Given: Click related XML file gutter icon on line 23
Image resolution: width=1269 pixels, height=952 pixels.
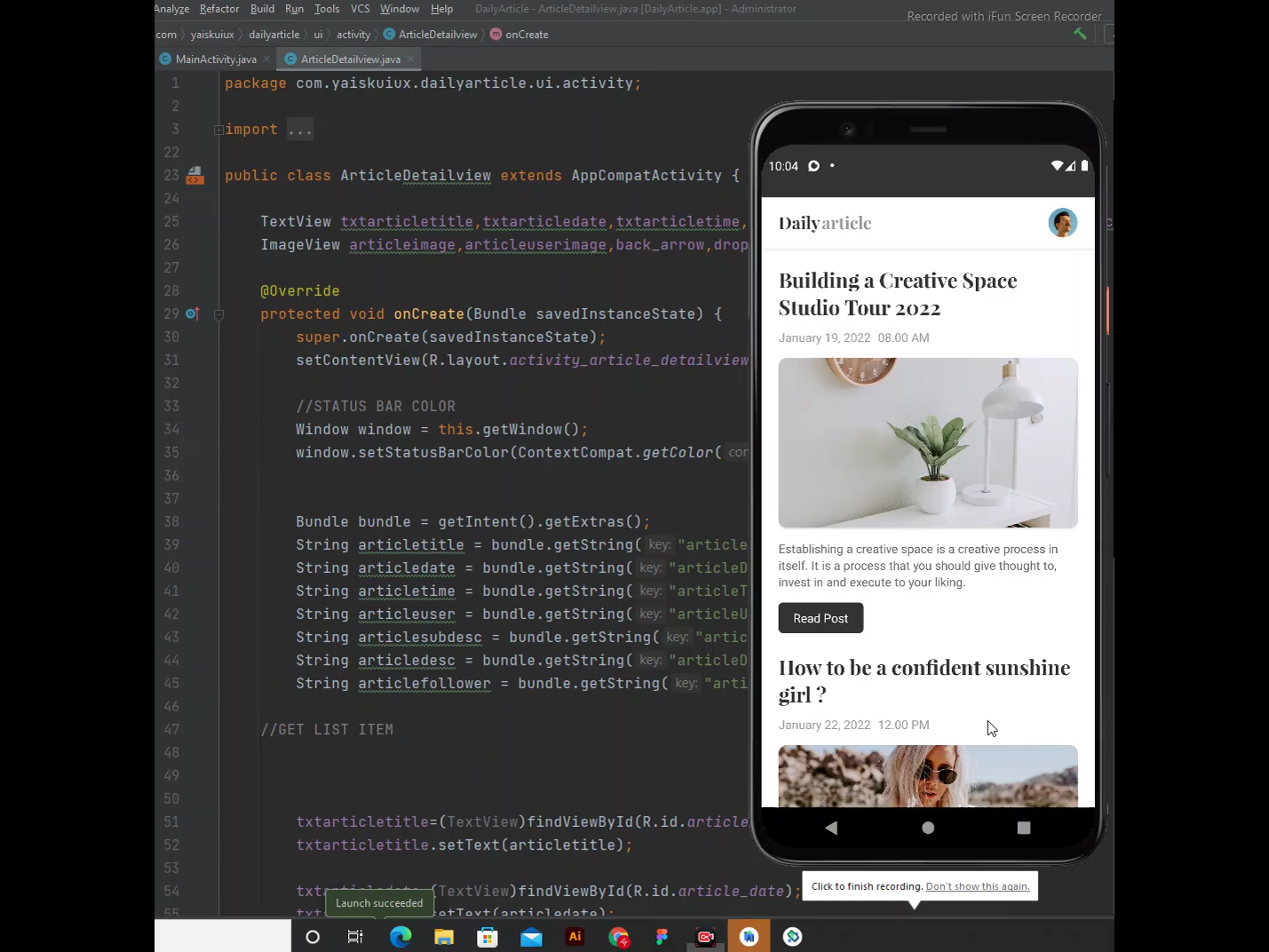Looking at the screenshot, I should [x=194, y=176].
